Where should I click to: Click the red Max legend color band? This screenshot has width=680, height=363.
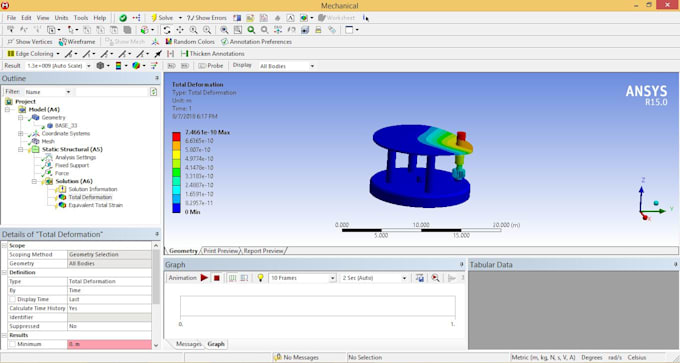point(177,137)
